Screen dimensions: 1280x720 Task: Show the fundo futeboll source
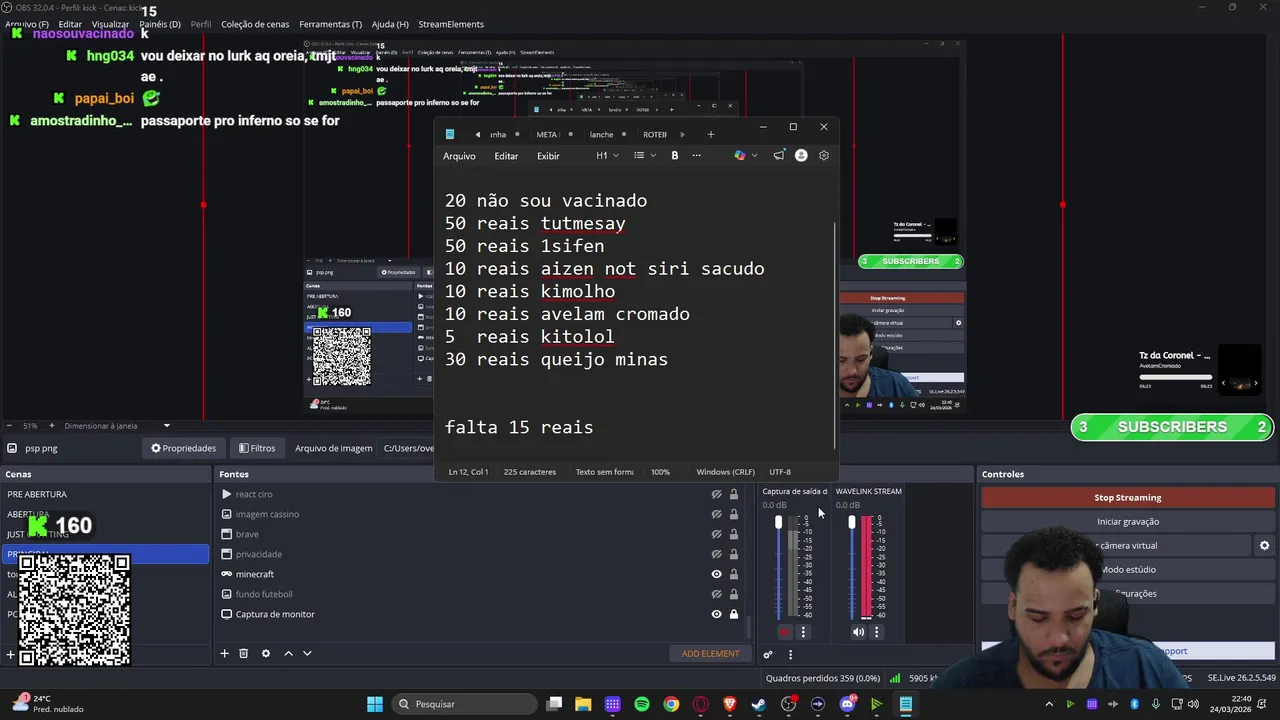(x=716, y=594)
